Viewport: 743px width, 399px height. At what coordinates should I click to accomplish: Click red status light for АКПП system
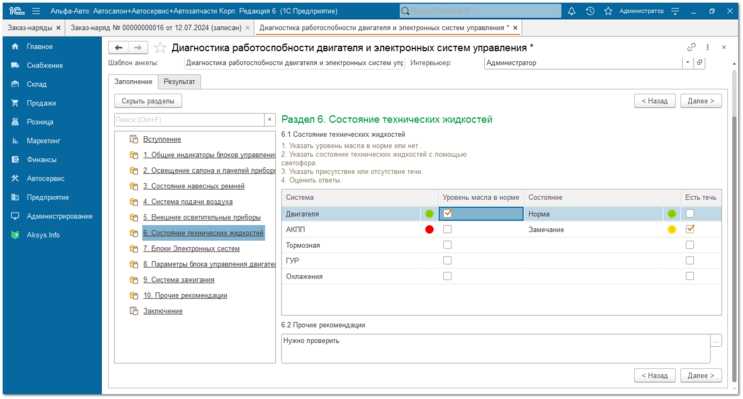tap(429, 229)
